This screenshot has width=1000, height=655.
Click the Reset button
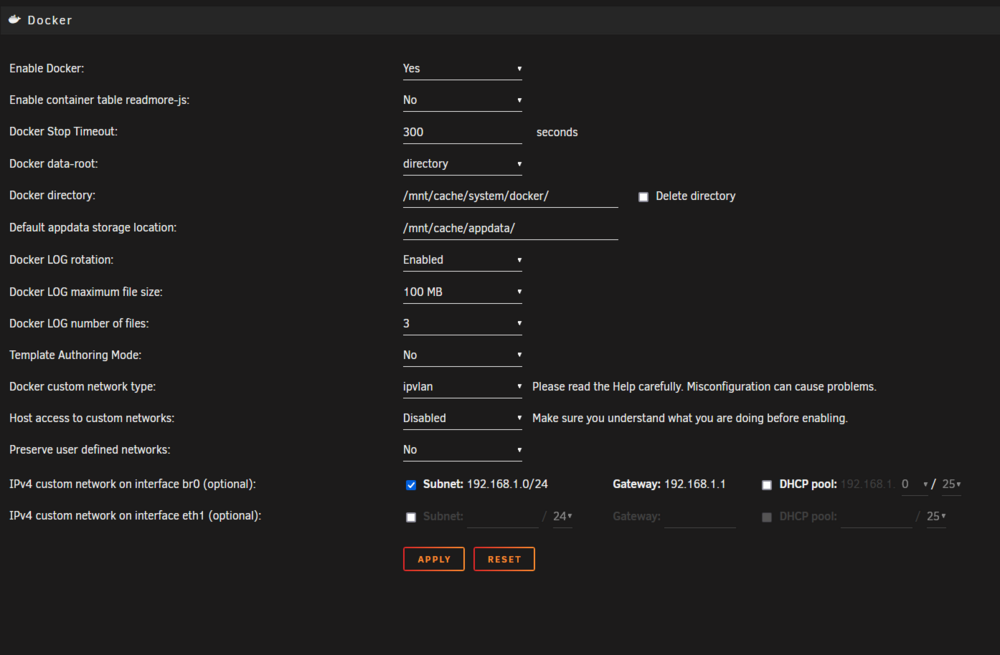point(504,559)
